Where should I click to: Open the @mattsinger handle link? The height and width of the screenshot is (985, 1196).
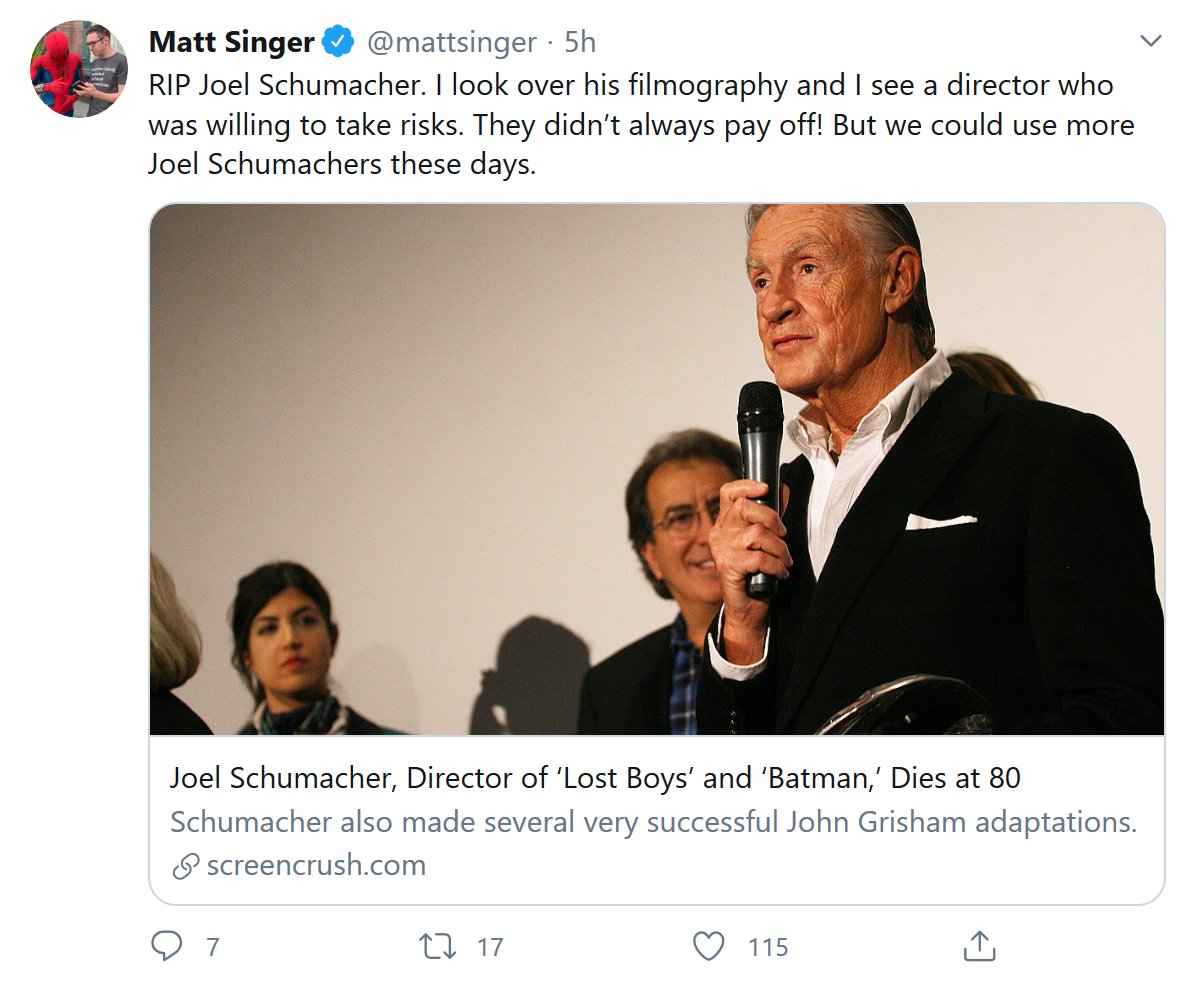tap(452, 42)
